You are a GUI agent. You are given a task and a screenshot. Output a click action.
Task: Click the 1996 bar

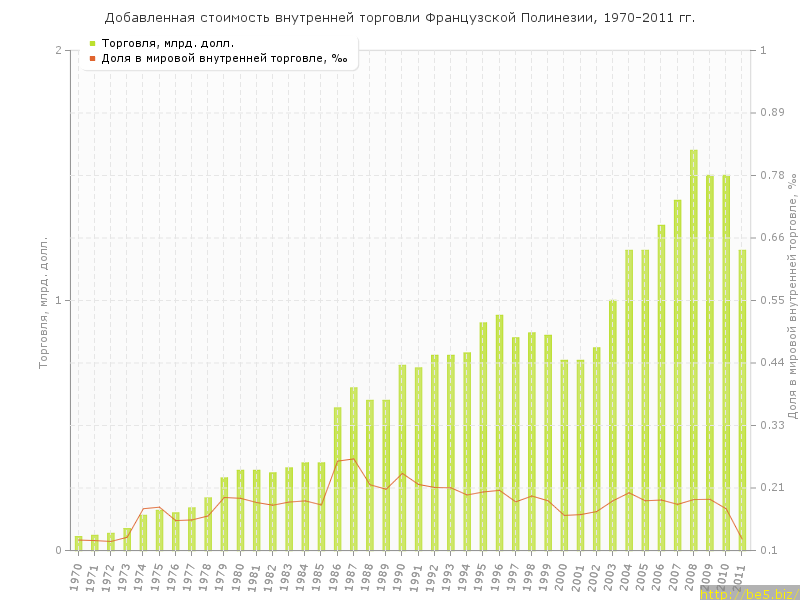click(x=499, y=432)
